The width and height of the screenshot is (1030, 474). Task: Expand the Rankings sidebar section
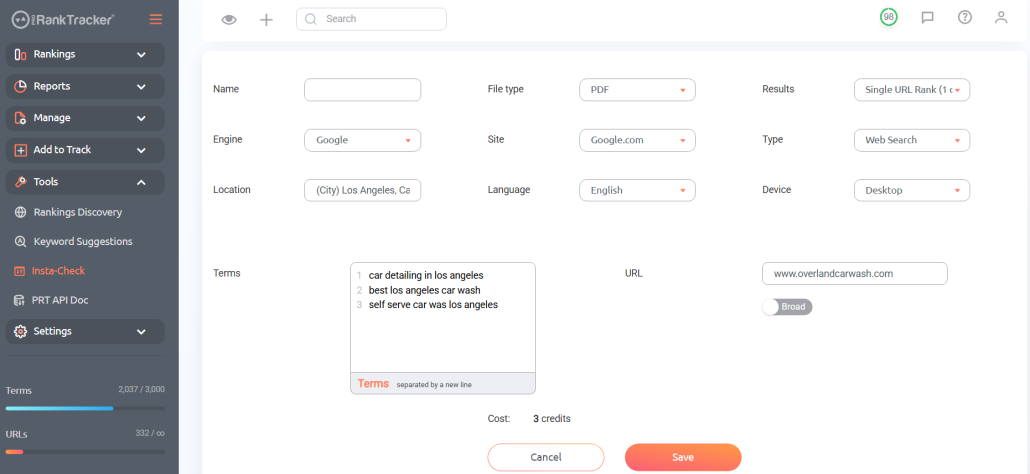[x=85, y=54]
